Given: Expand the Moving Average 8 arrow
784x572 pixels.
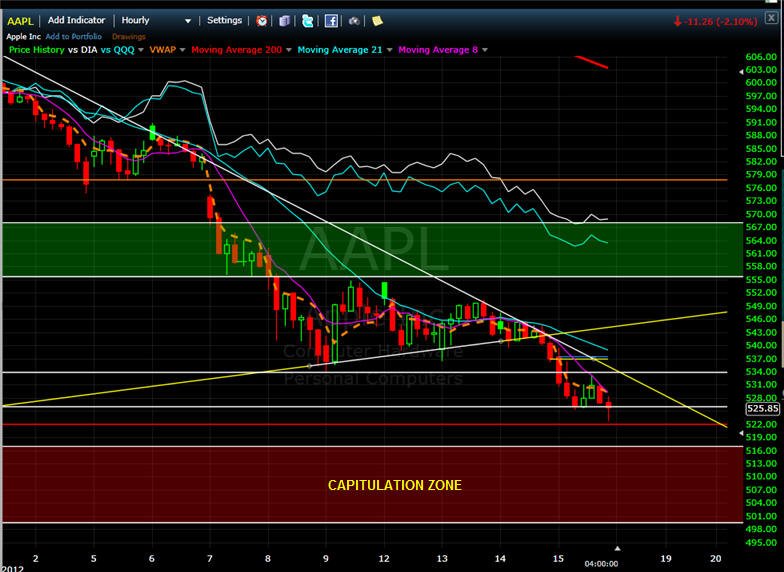Looking at the screenshot, I should pyautogui.click(x=484, y=50).
